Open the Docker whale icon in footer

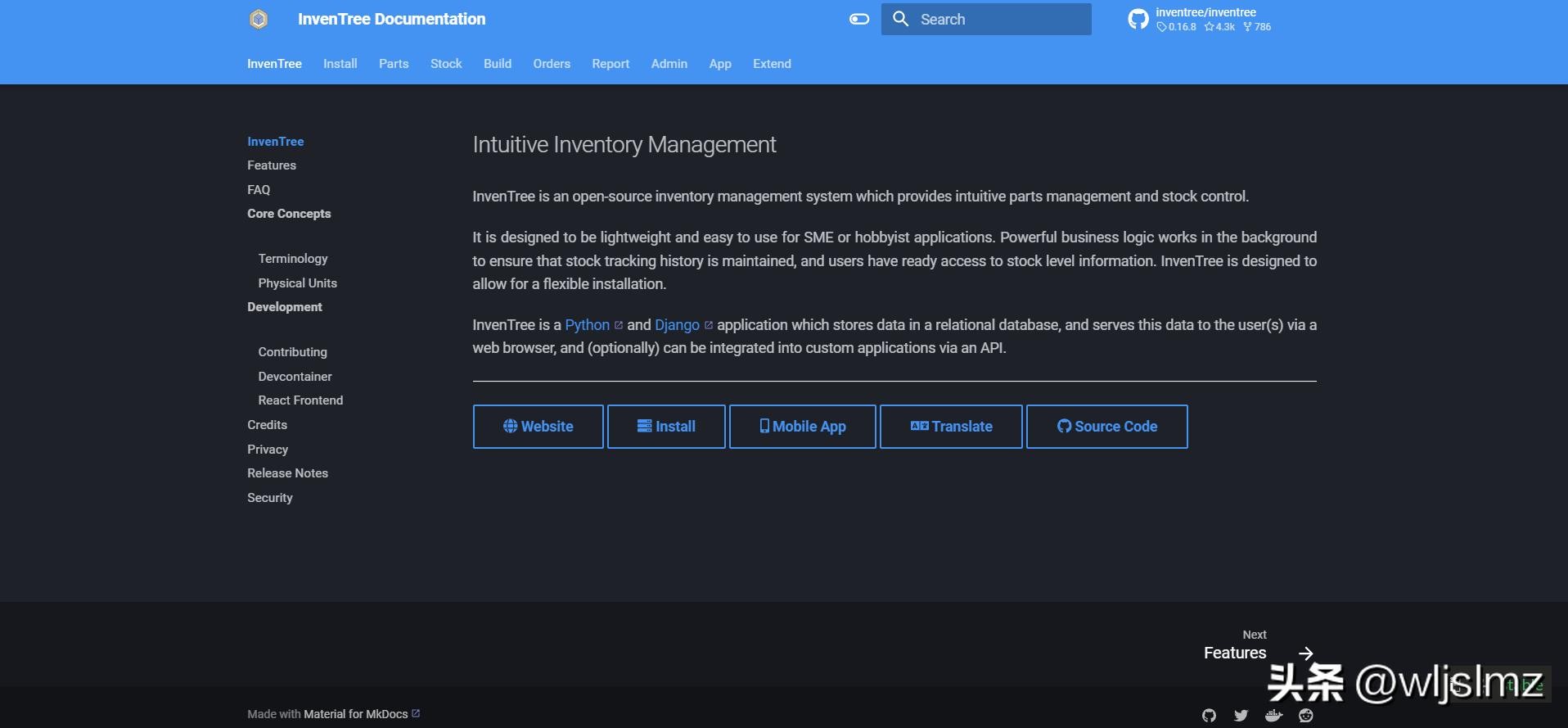pyautogui.click(x=1273, y=715)
